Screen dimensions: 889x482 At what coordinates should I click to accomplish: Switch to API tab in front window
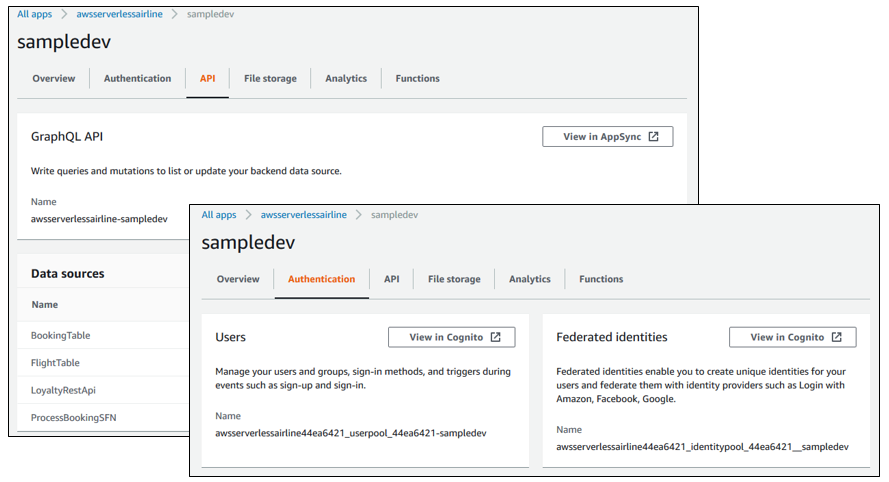click(392, 279)
